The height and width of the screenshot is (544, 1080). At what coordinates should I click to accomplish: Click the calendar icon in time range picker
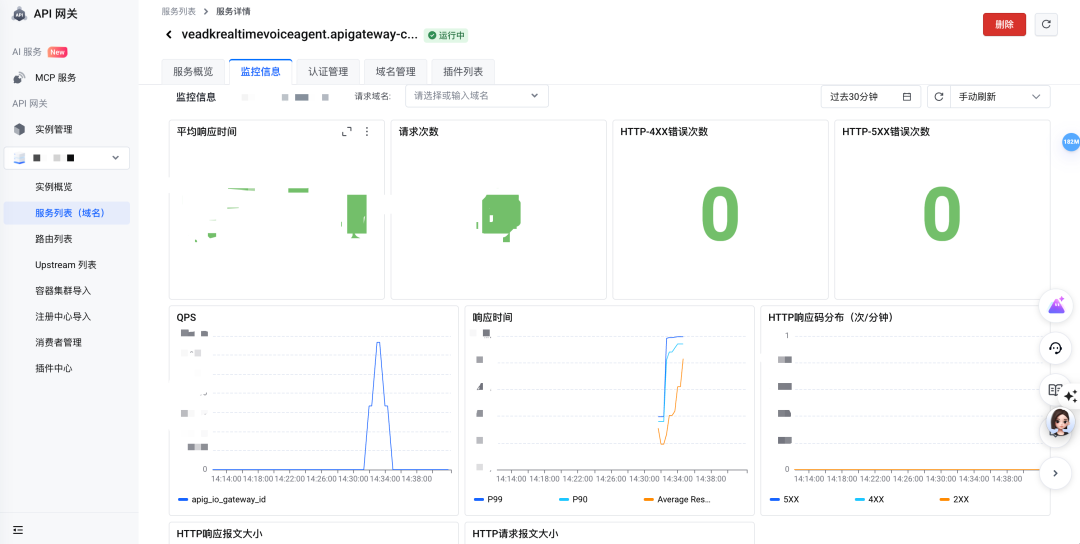[907, 97]
